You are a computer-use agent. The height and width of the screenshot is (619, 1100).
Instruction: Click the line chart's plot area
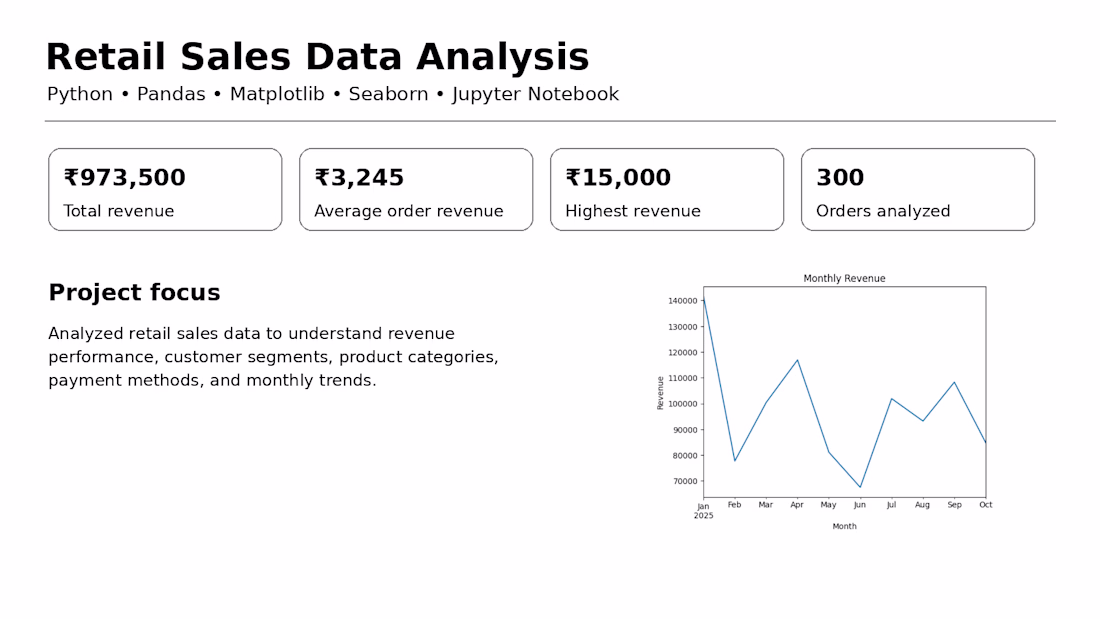tap(845, 392)
